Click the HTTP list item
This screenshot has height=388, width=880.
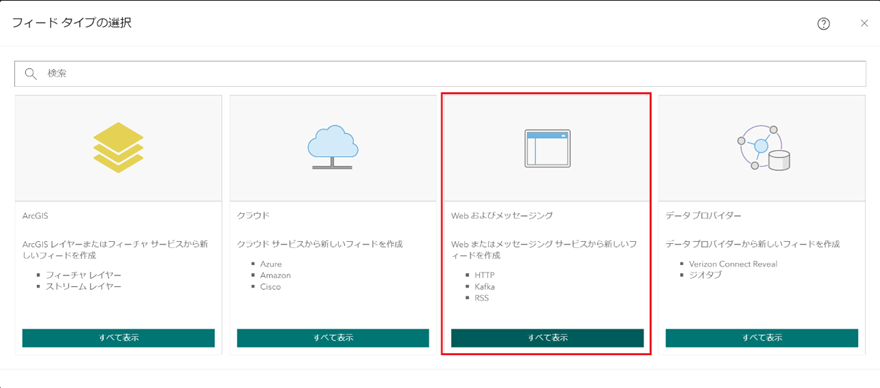click(485, 275)
